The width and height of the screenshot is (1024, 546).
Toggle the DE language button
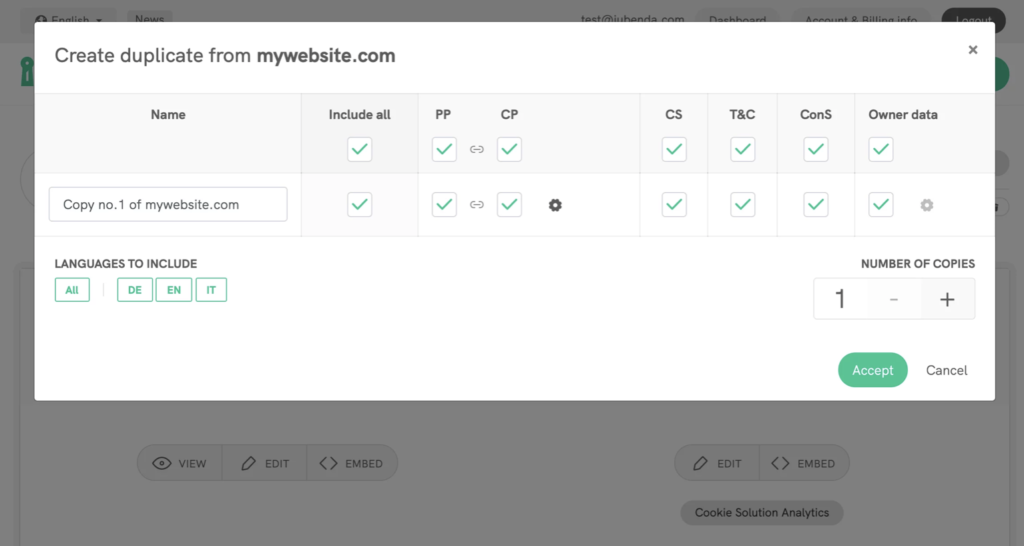pyautogui.click(x=134, y=290)
